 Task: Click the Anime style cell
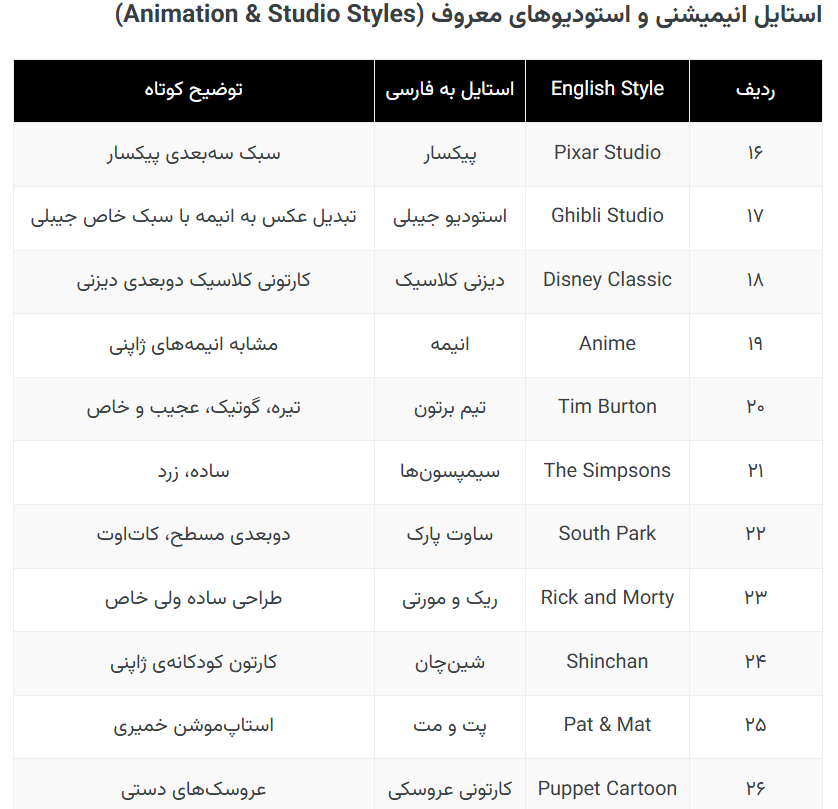point(607,344)
